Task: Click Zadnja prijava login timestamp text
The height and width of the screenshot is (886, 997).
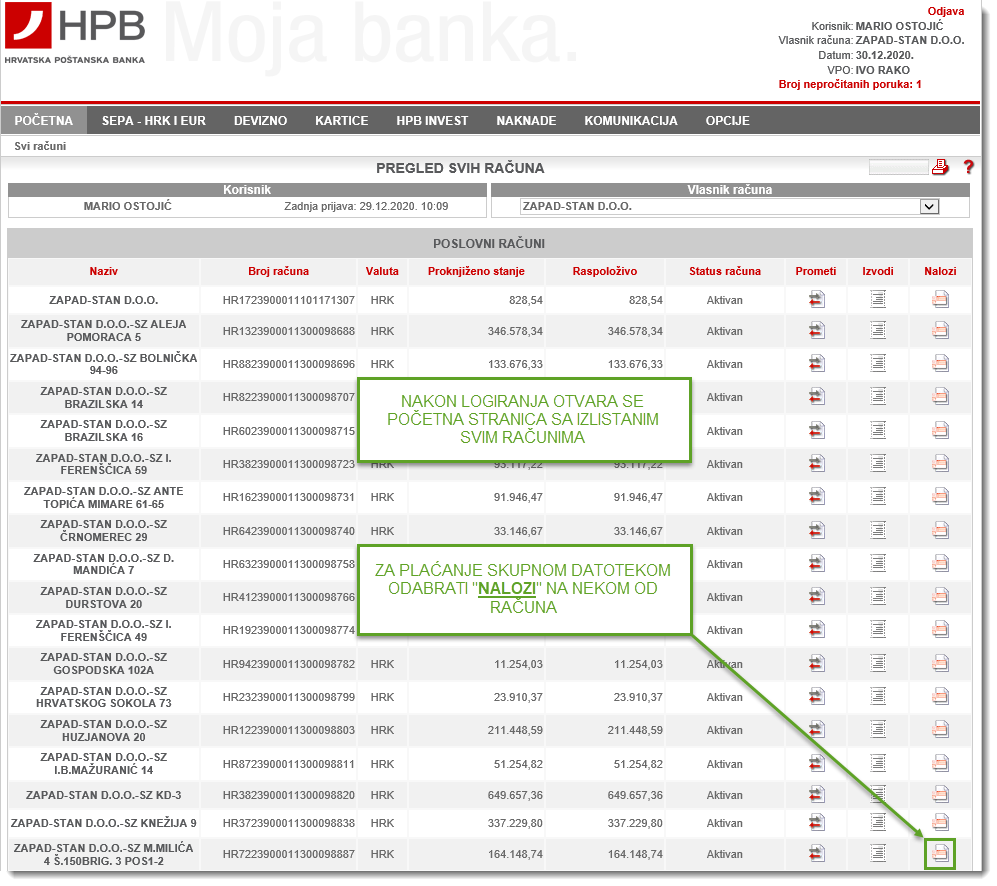Action: (366, 206)
